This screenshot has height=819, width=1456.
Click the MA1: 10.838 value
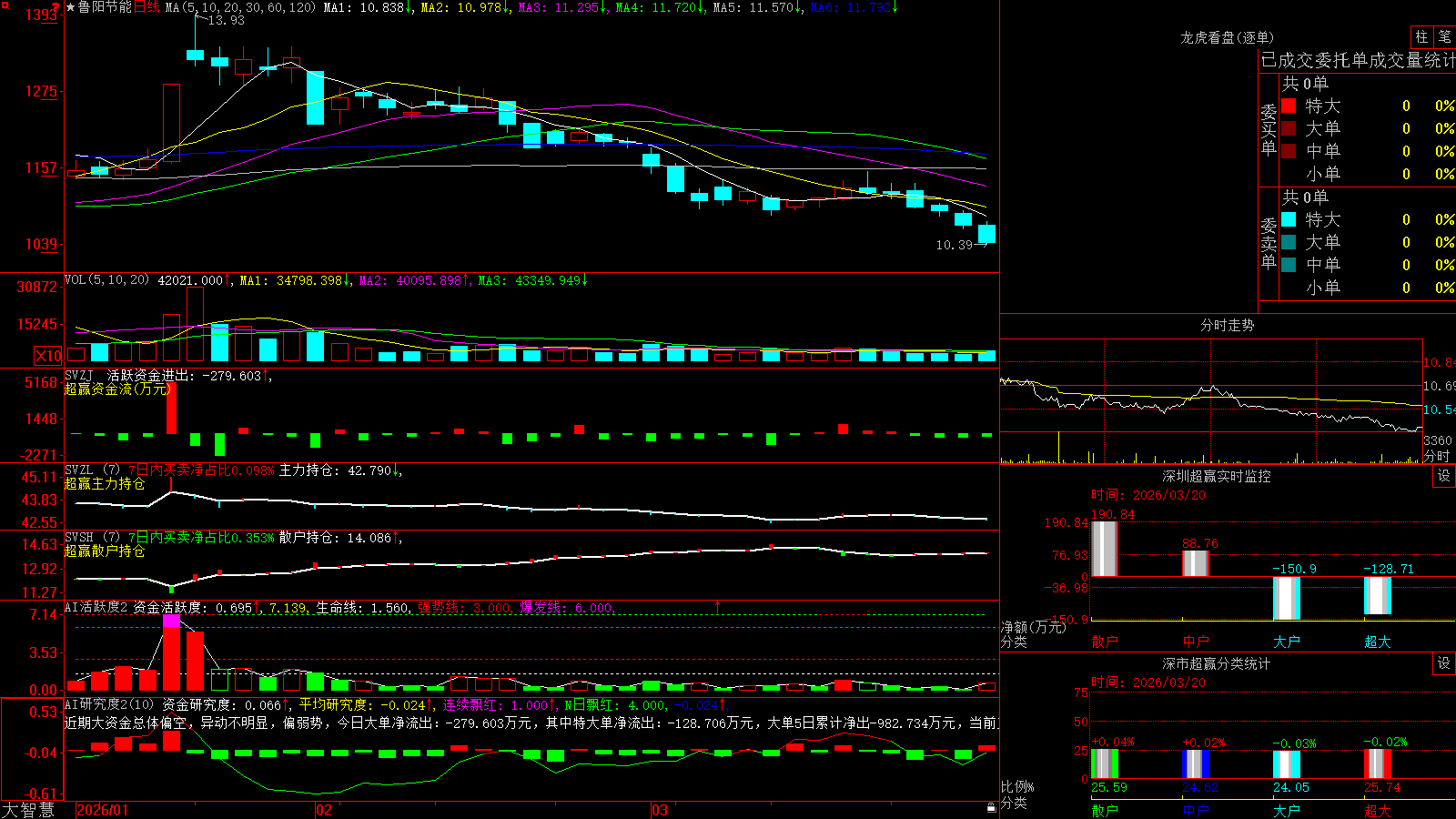pos(368,7)
